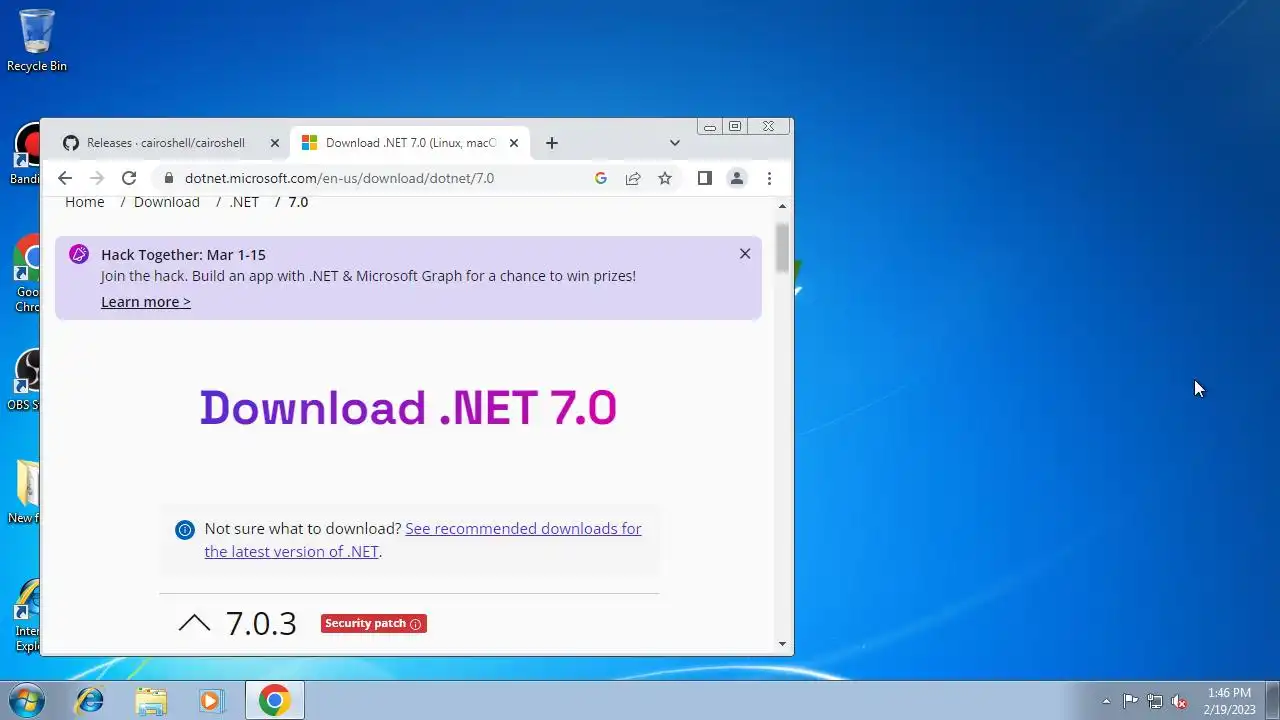Click the Download .NET 7.0 heading
The image size is (1280, 720).
408,408
